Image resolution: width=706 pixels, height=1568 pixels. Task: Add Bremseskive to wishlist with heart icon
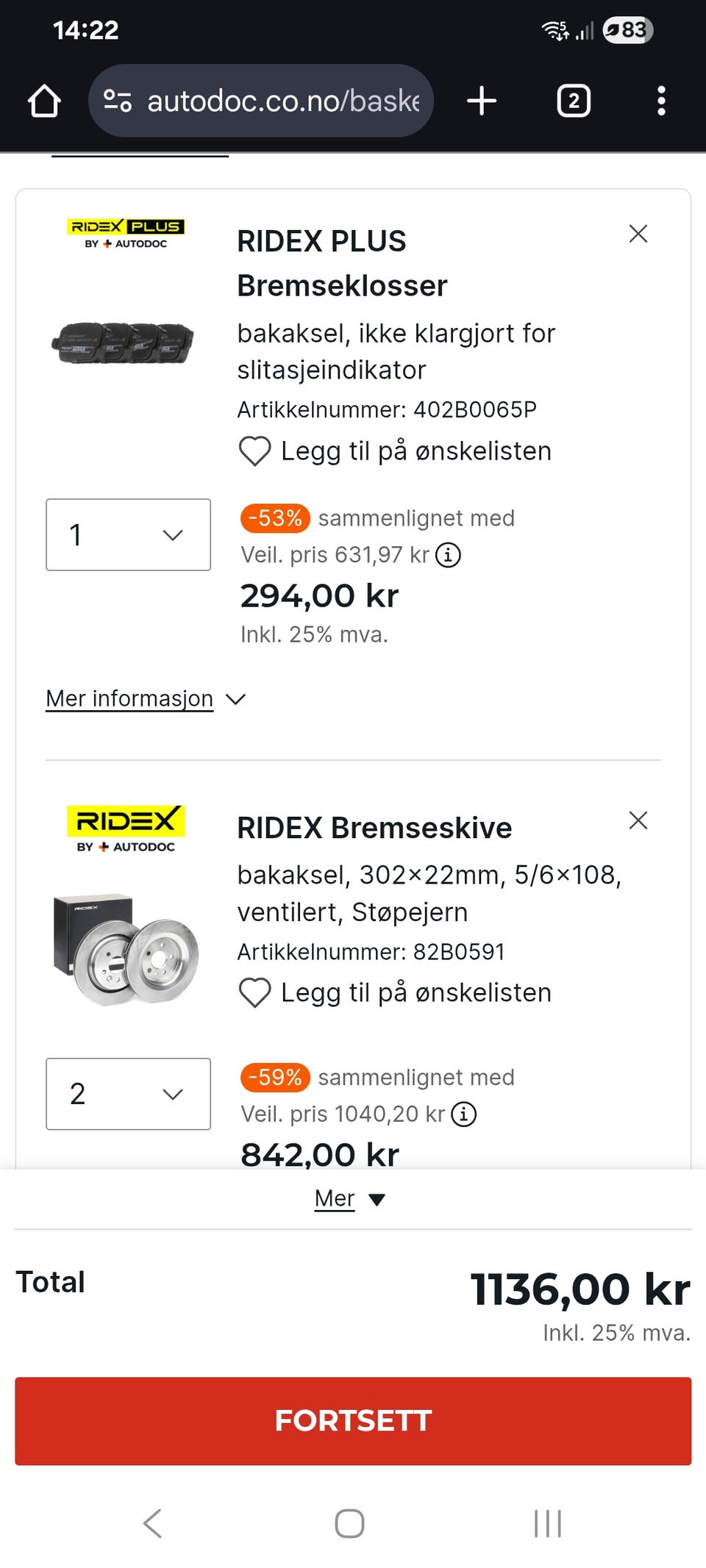point(255,993)
